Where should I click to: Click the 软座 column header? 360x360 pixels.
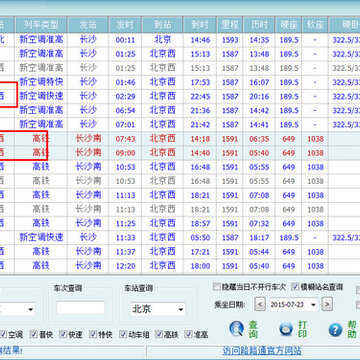click(315, 24)
